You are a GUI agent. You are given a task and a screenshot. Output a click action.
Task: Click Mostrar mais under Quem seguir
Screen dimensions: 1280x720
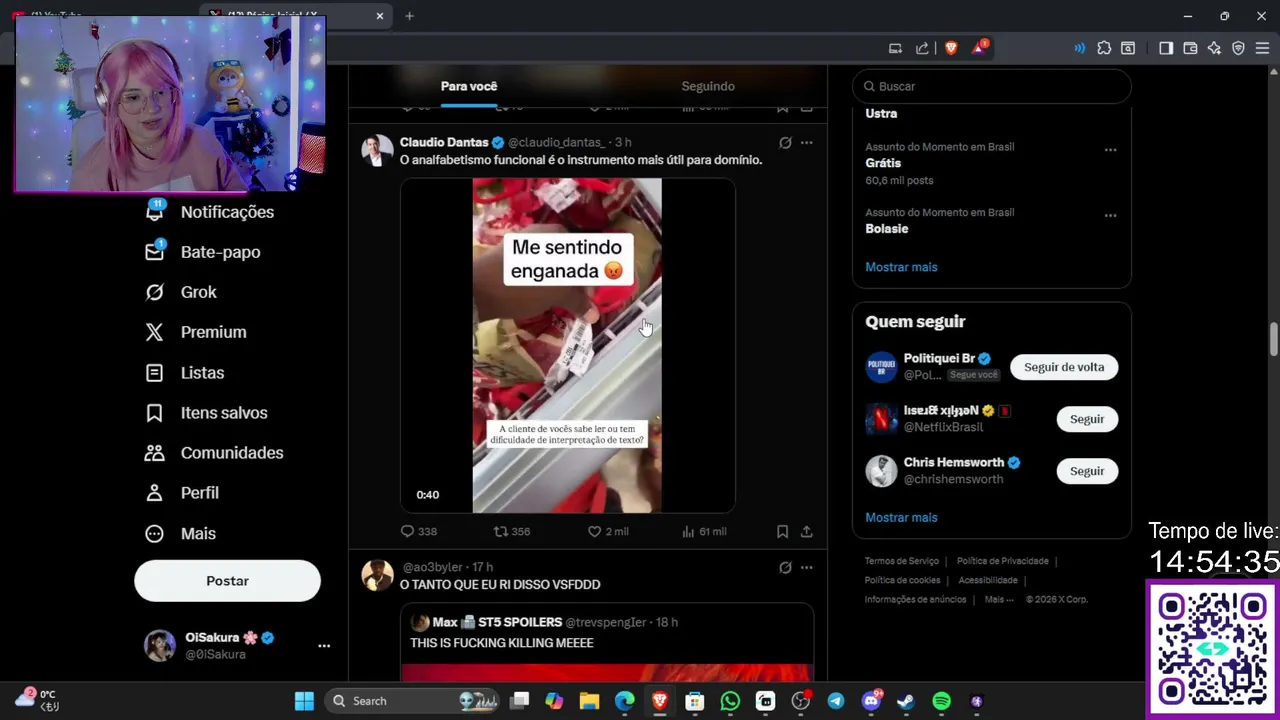[901, 517]
